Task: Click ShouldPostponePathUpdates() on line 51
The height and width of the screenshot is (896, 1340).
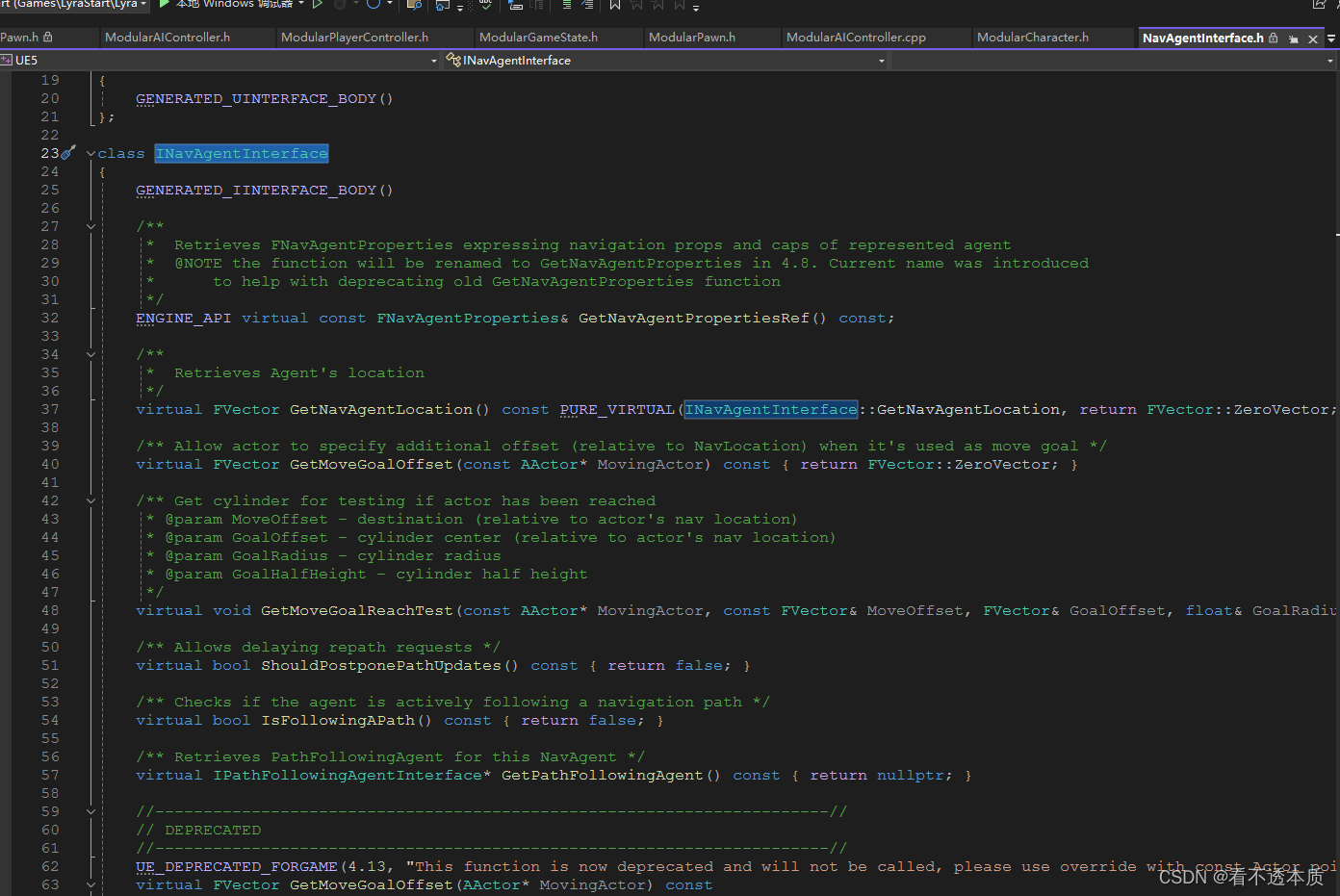Action: pos(390,666)
